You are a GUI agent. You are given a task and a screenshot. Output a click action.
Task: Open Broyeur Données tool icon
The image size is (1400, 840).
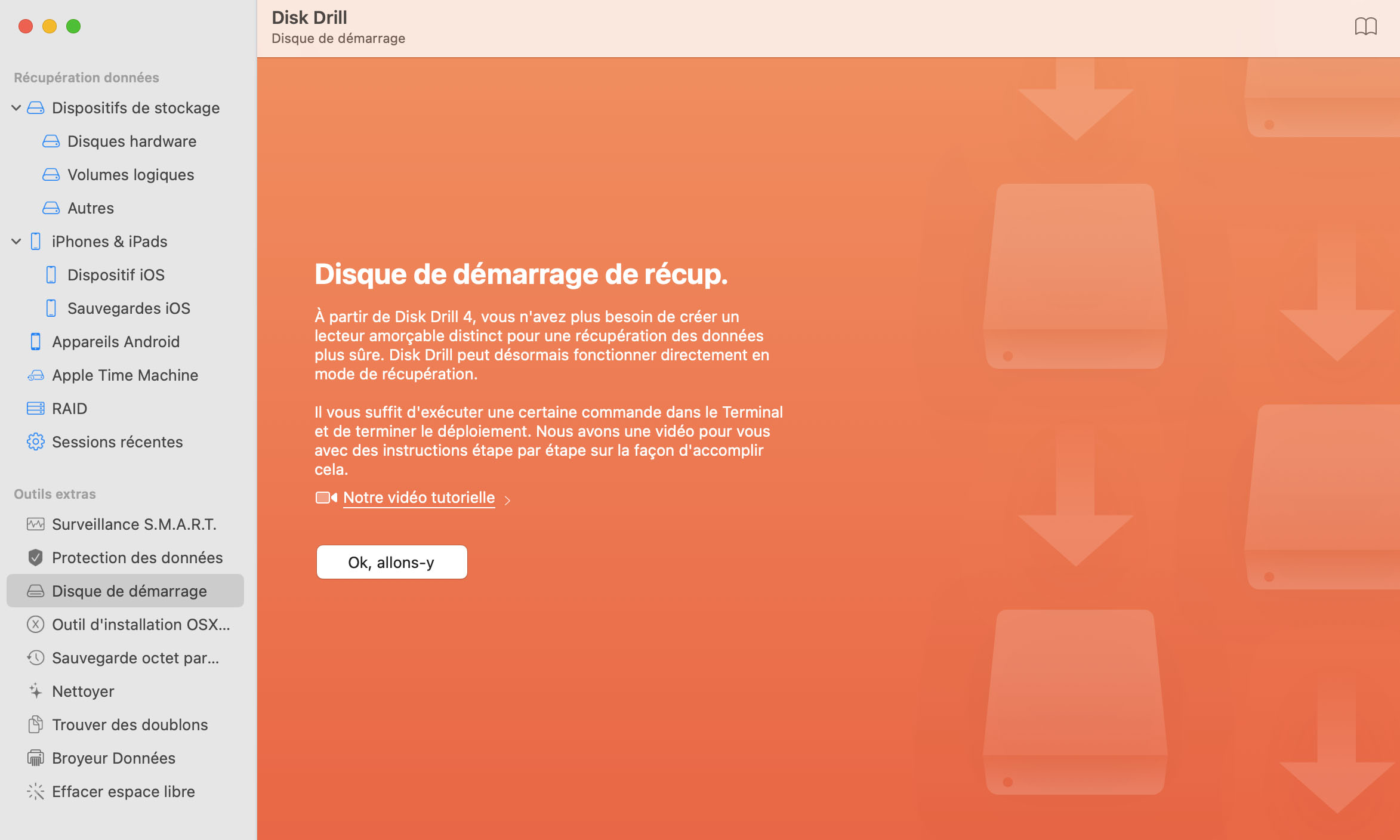click(35, 757)
